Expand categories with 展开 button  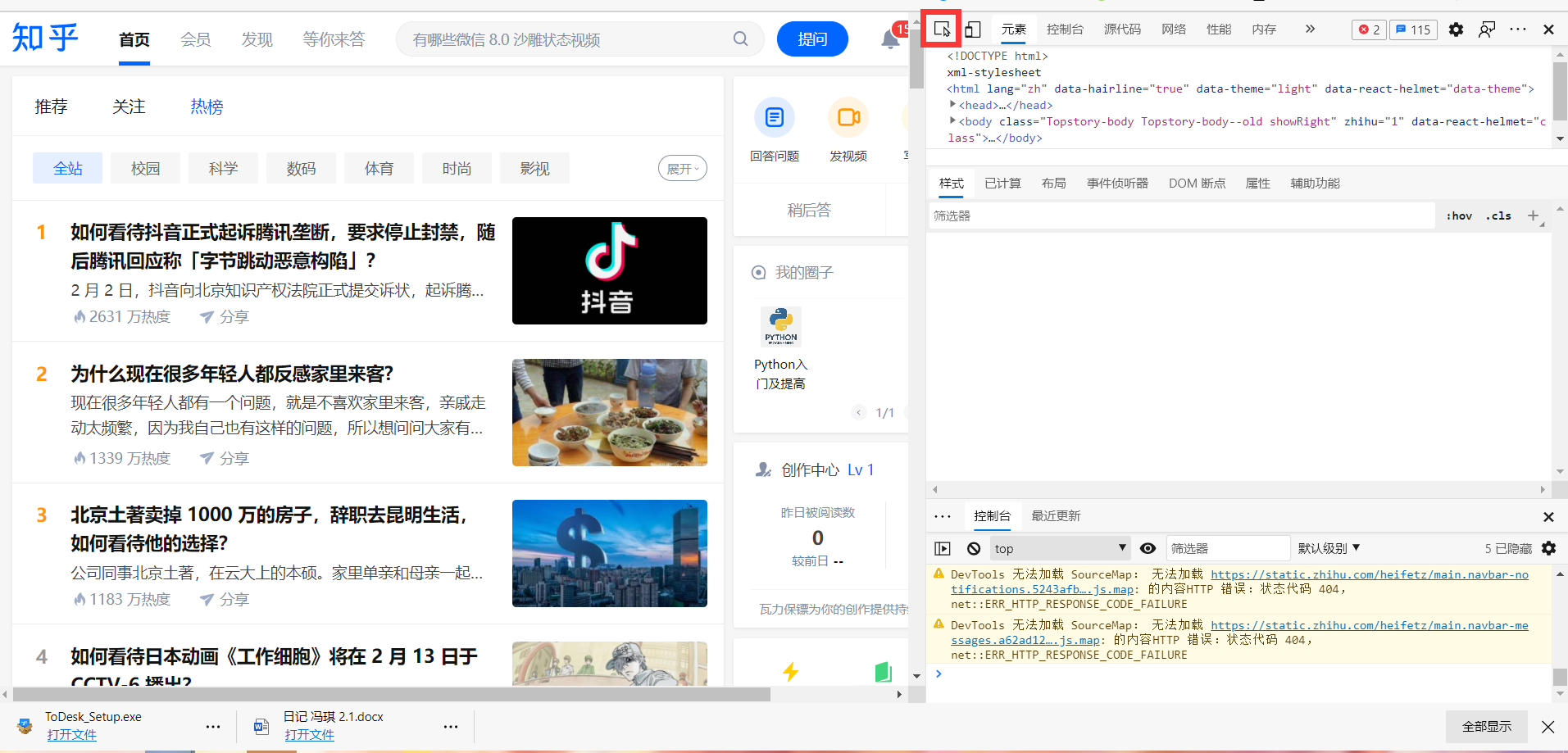pos(682,169)
